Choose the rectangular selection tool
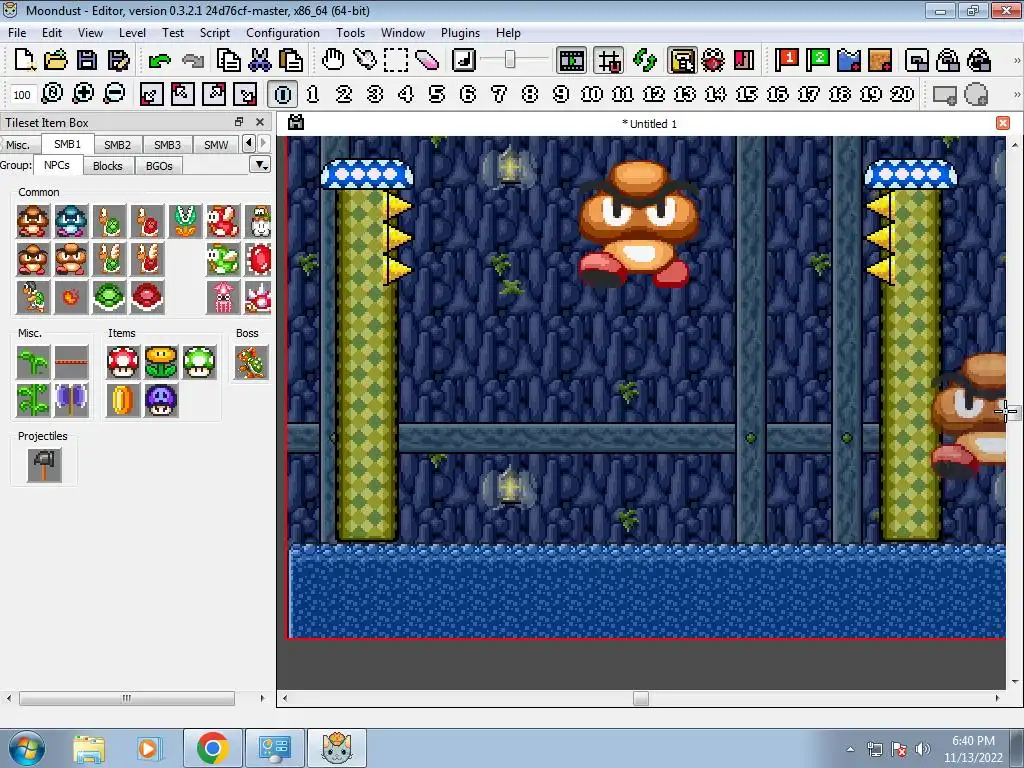This screenshot has height=768, width=1024. click(x=396, y=60)
